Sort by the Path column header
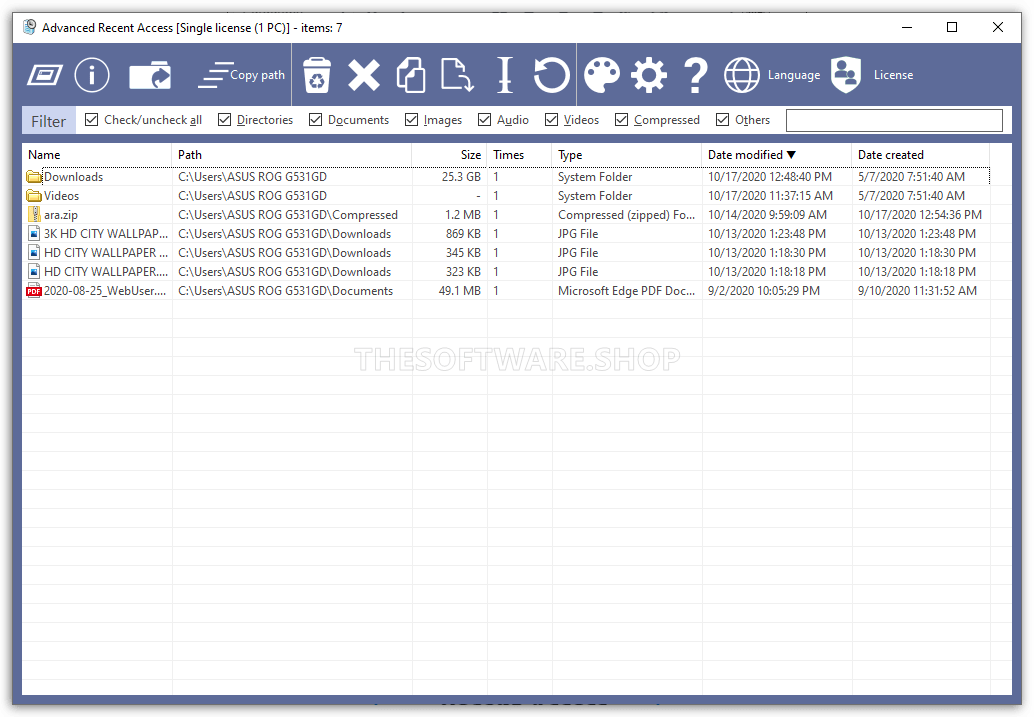Viewport: 1034px width, 717px height. tap(291, 155)
